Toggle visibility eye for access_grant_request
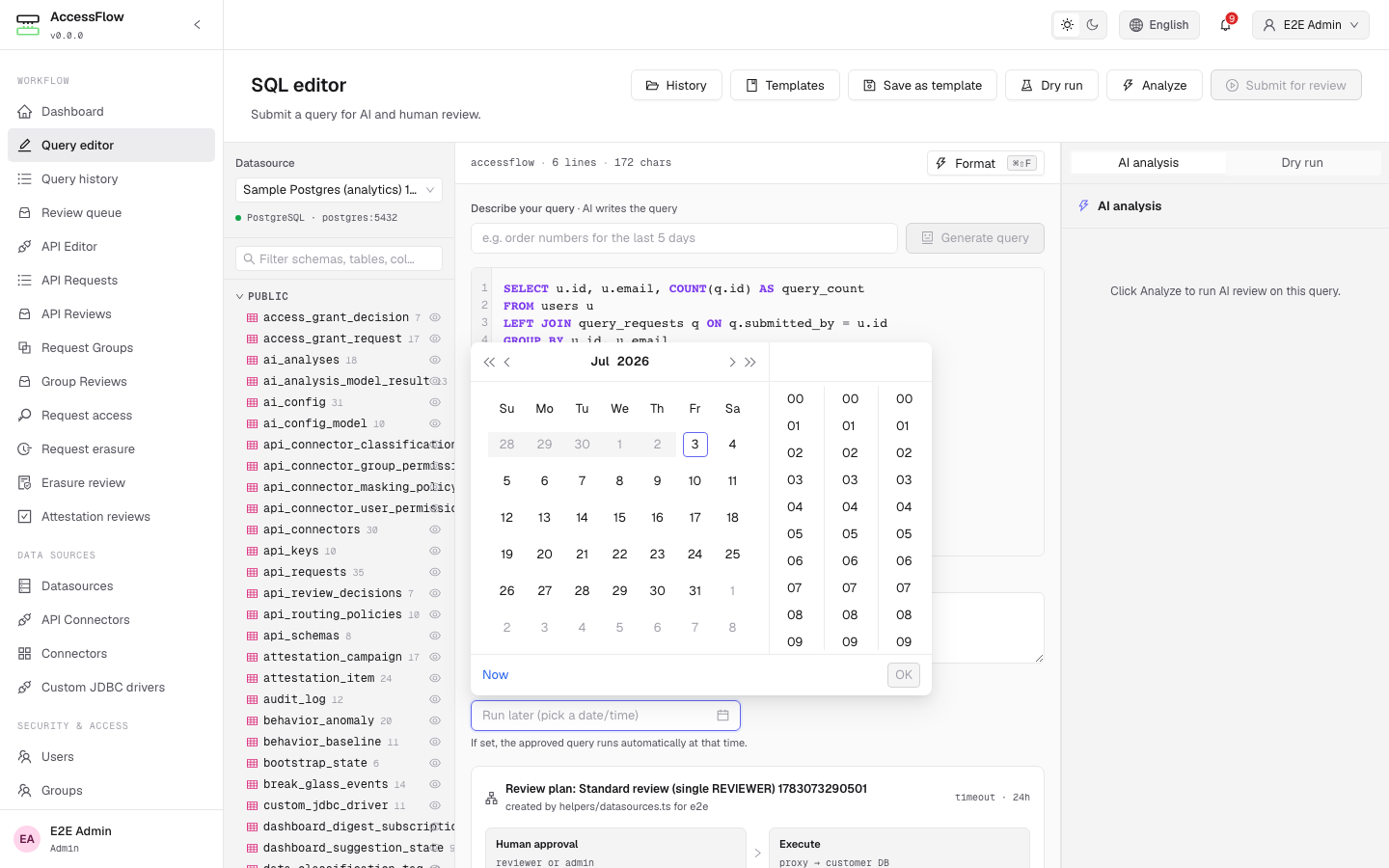Screen dimensions: 1389x868 (435, 339)
